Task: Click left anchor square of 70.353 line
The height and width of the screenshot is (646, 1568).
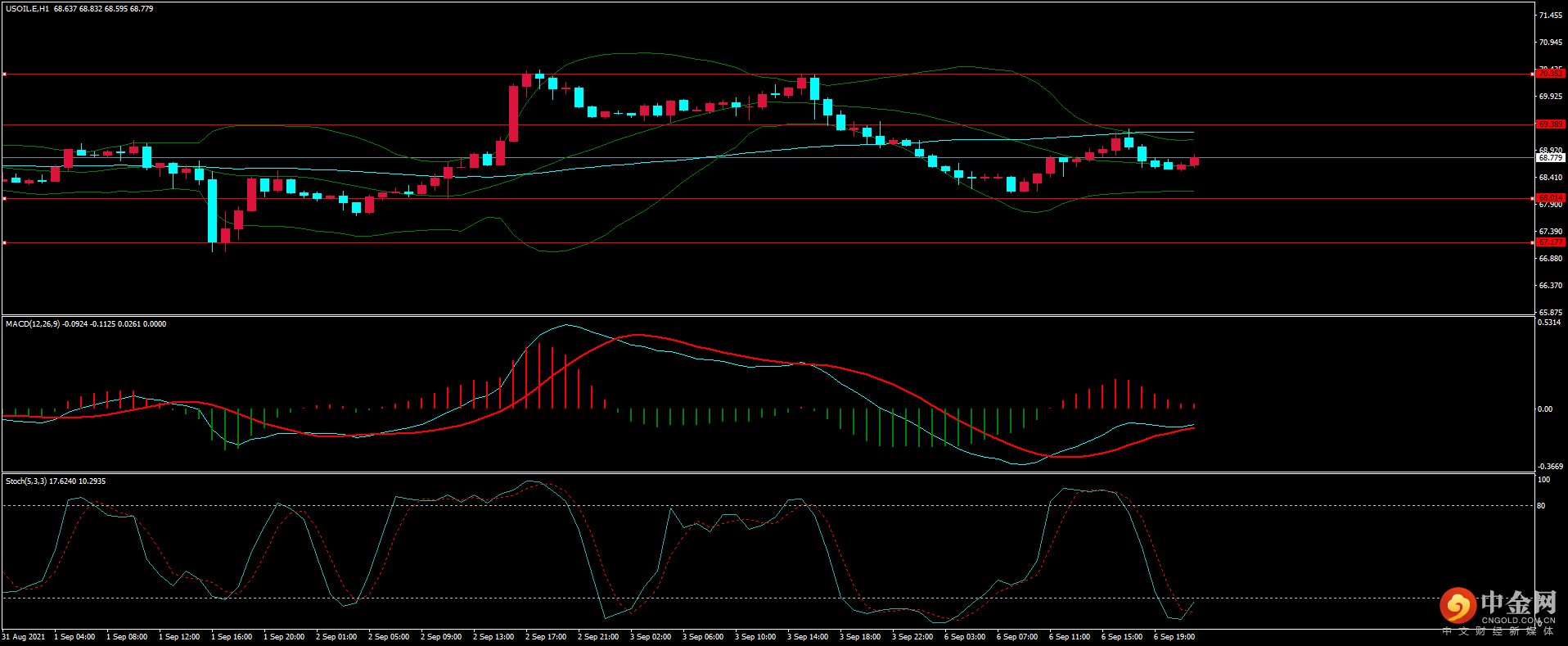Action: click(4, 75)
